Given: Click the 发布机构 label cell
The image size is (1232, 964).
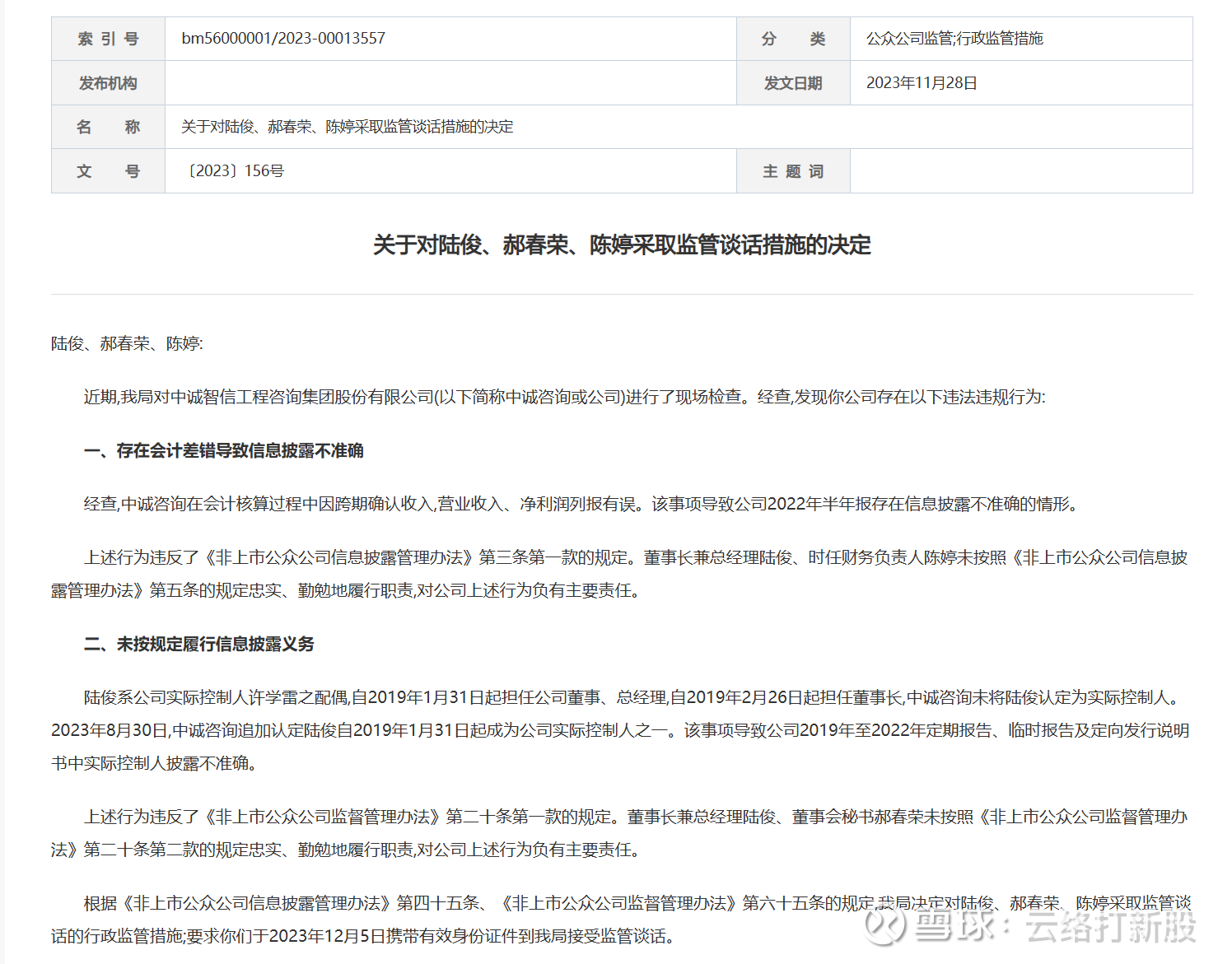Looking at the screenshot, I should pyautogui.click(x=108, y=83).
